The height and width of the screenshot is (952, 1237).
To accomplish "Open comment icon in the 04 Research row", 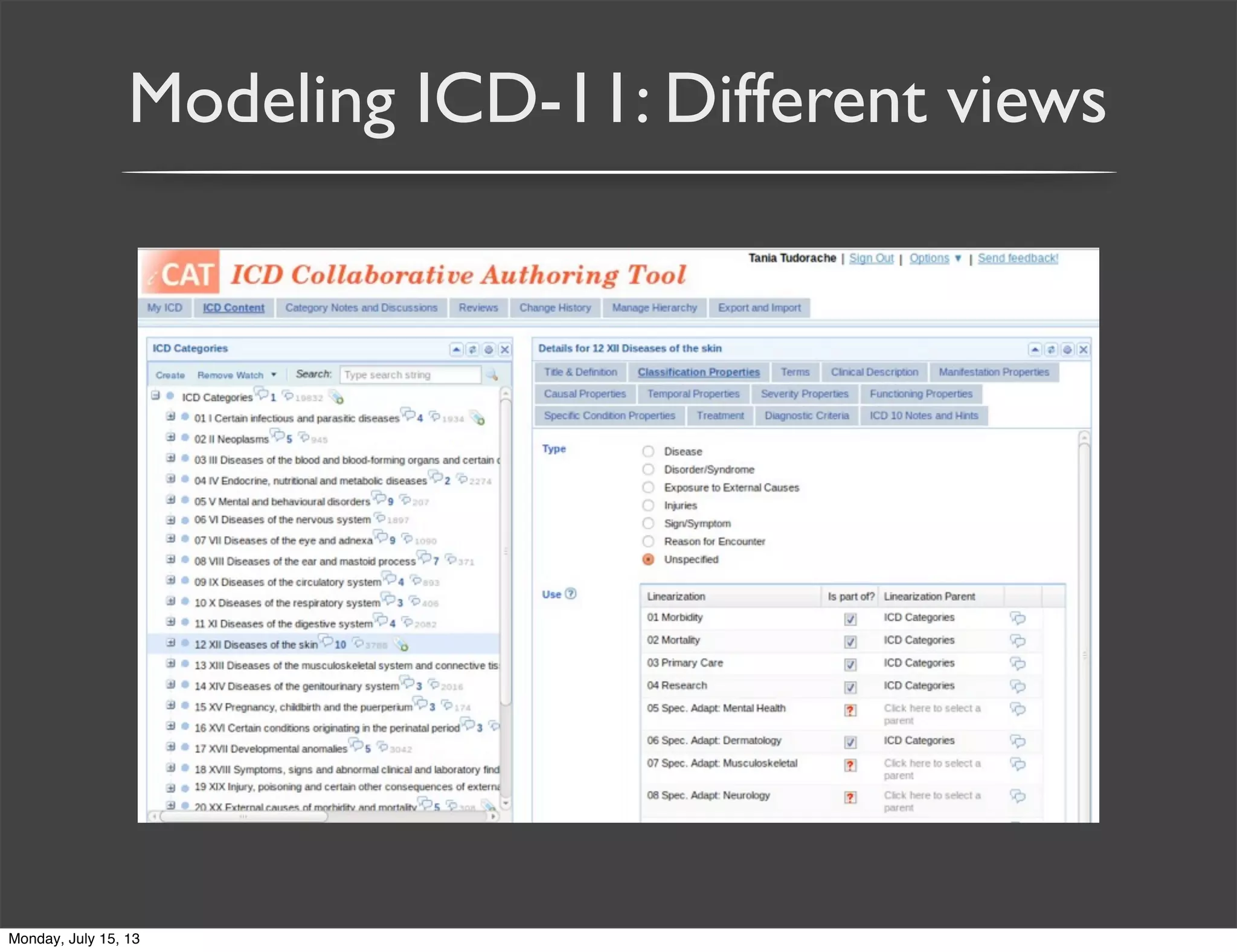I will point(1018,686).
